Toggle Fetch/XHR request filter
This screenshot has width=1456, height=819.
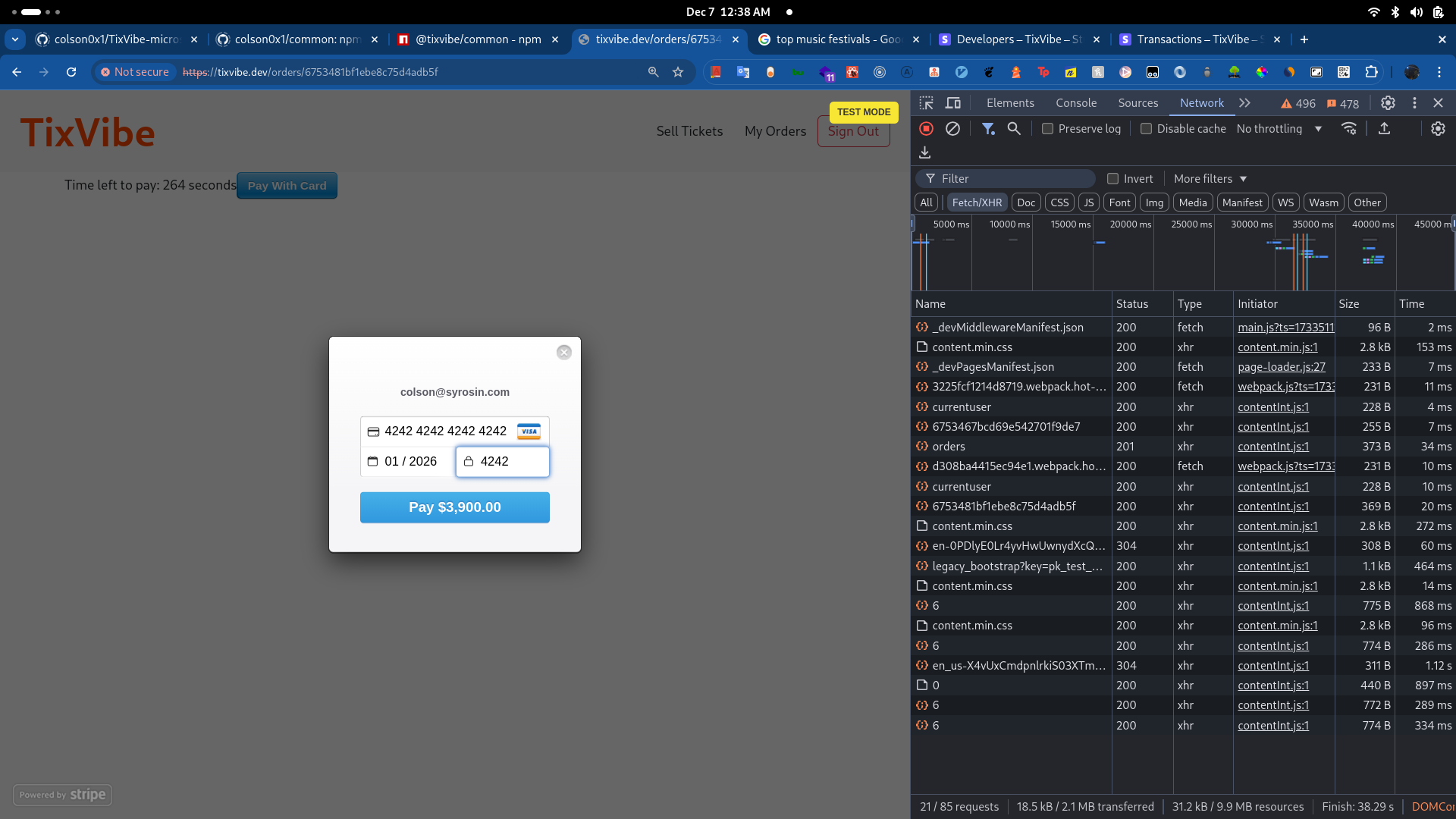click(x=977, y=202)
